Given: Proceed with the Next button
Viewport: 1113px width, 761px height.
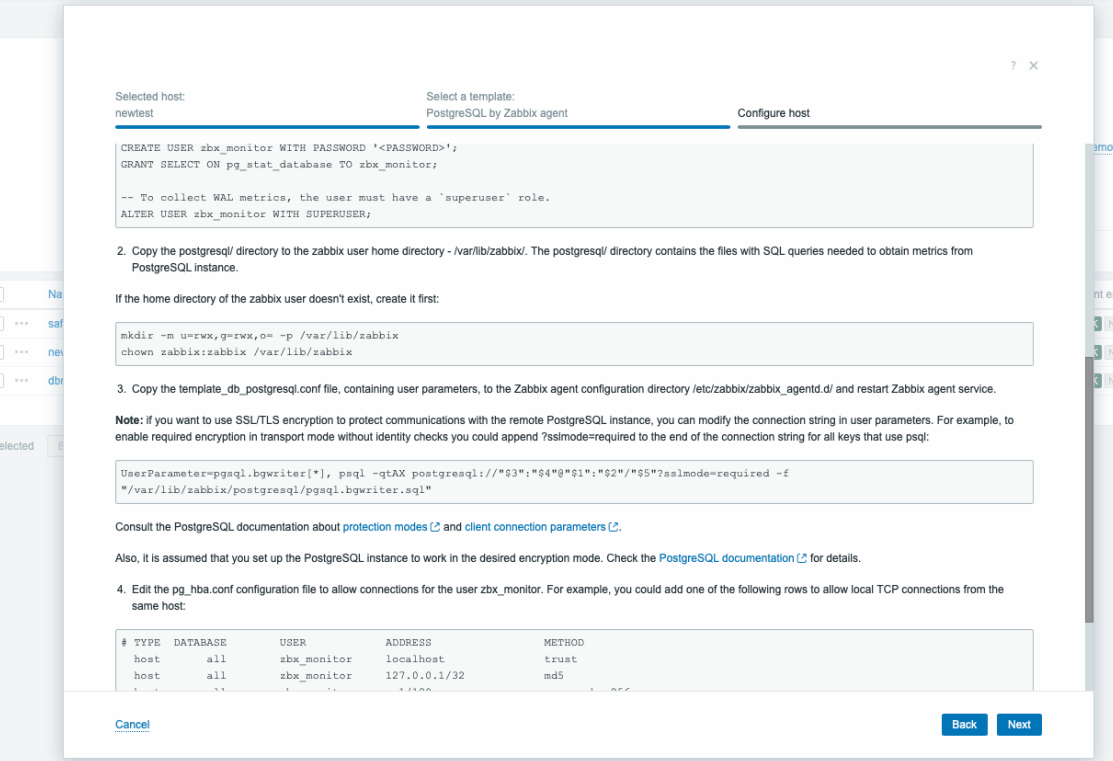Looking at the screenshot, I should pos(1019,724).
